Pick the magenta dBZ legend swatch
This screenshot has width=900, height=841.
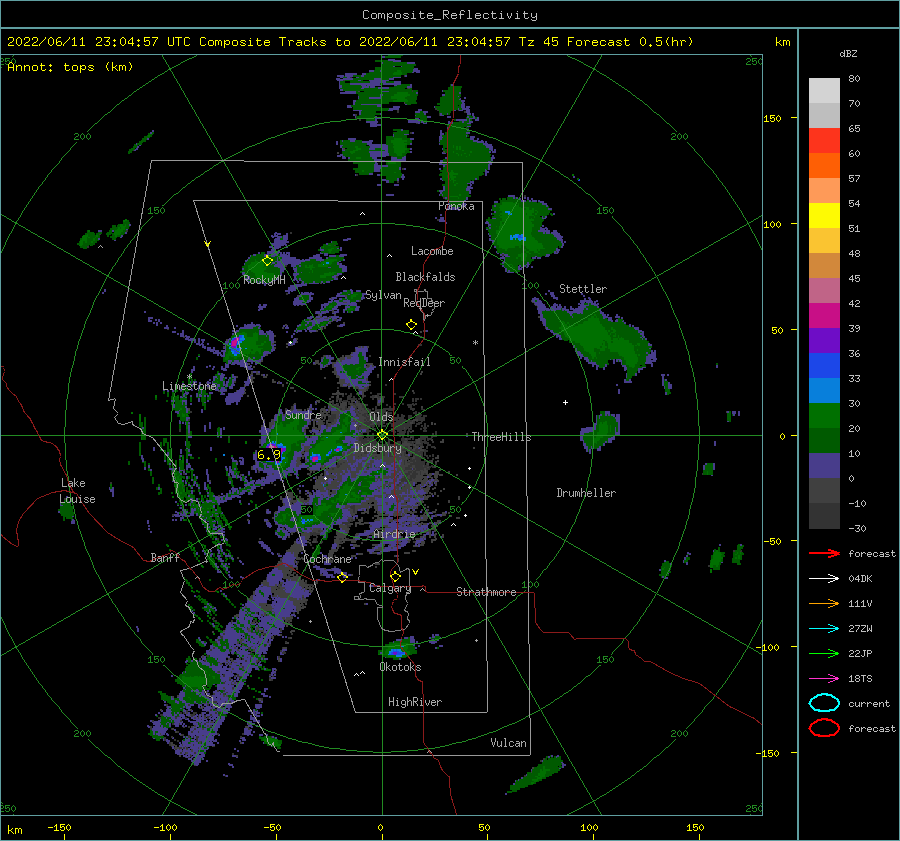pos(824,316)
